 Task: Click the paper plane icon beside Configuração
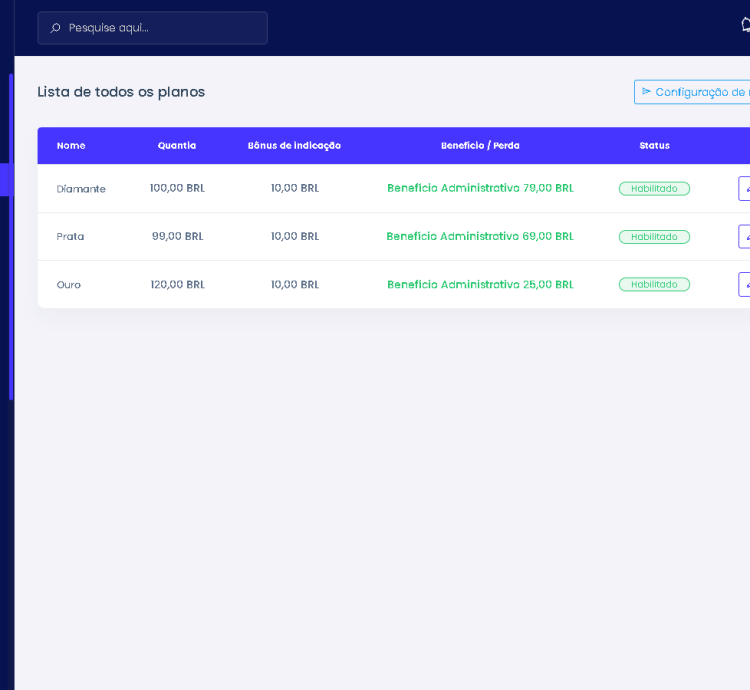pos(646,92)
